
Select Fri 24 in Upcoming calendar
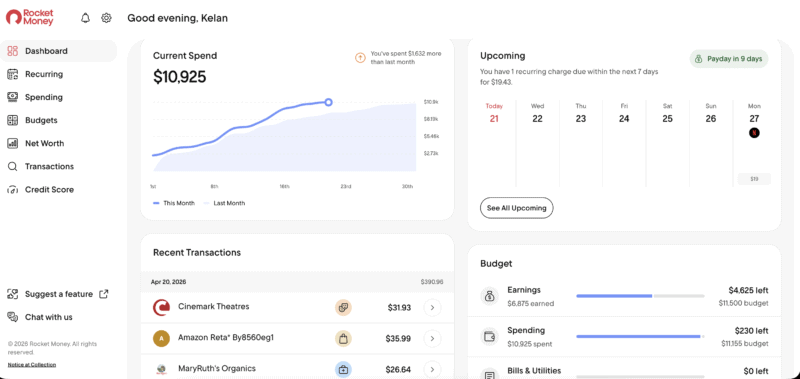tap(624, 113)
